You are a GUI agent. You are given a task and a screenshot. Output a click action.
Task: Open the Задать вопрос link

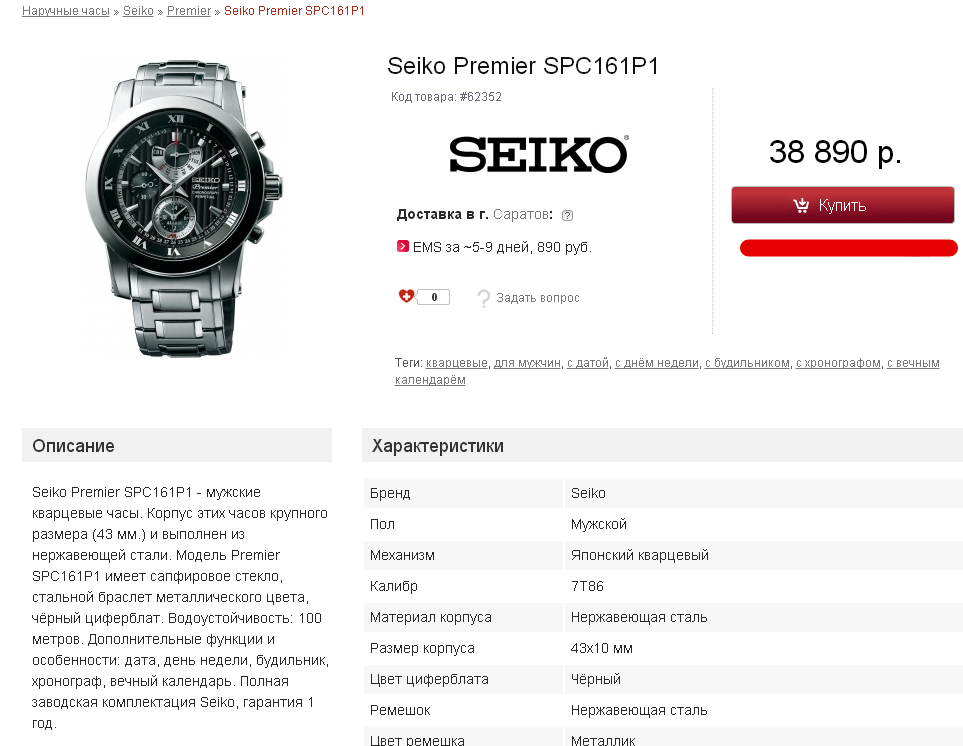coord(538,298)
